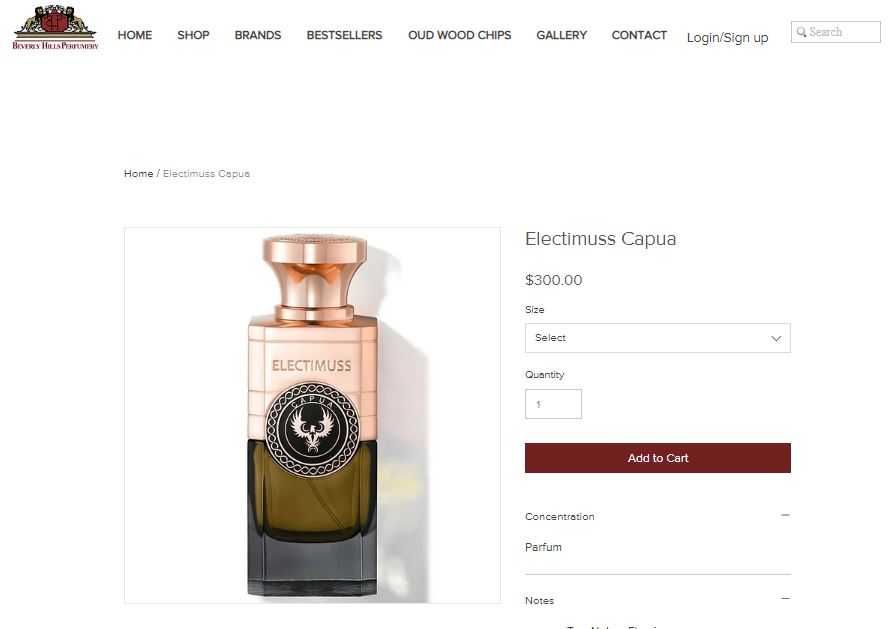Click the Beverly Hills Perfumery logo
Screen dimensions: 891x629
[55, 27]
